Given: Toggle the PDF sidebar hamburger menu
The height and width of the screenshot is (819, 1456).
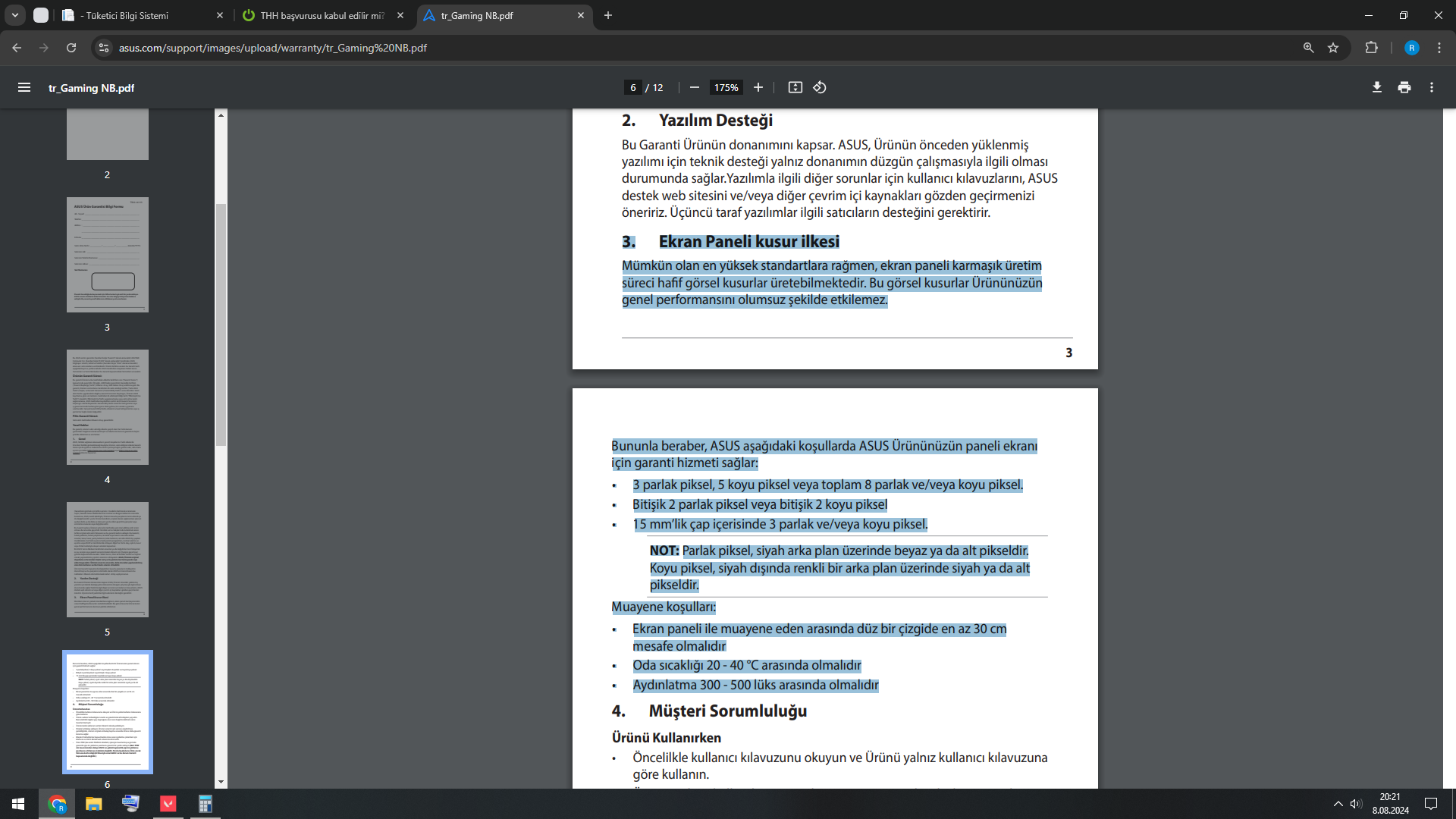Looking at the screenshot, I should 24,88.
